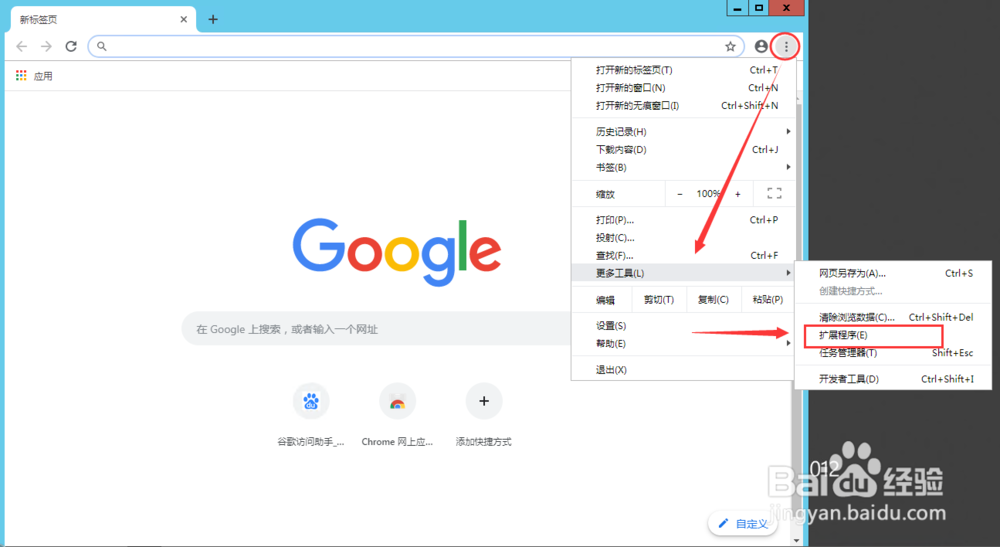Expand 更多工具(L) submenu

[x=684, y=273]
